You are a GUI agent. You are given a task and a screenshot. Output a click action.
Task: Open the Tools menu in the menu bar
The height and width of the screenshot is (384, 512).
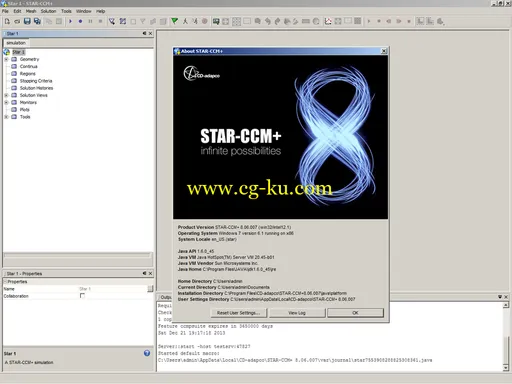[66, 11]
